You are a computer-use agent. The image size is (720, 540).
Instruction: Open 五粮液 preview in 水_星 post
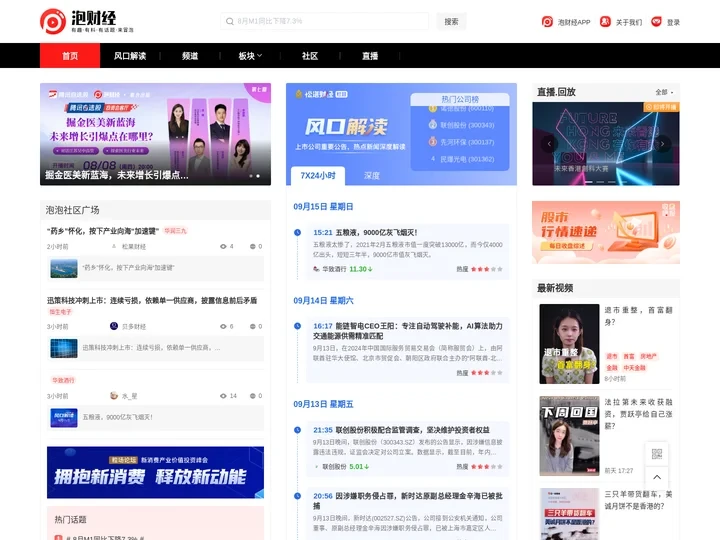pyautogui.click(x=155, y=418)
